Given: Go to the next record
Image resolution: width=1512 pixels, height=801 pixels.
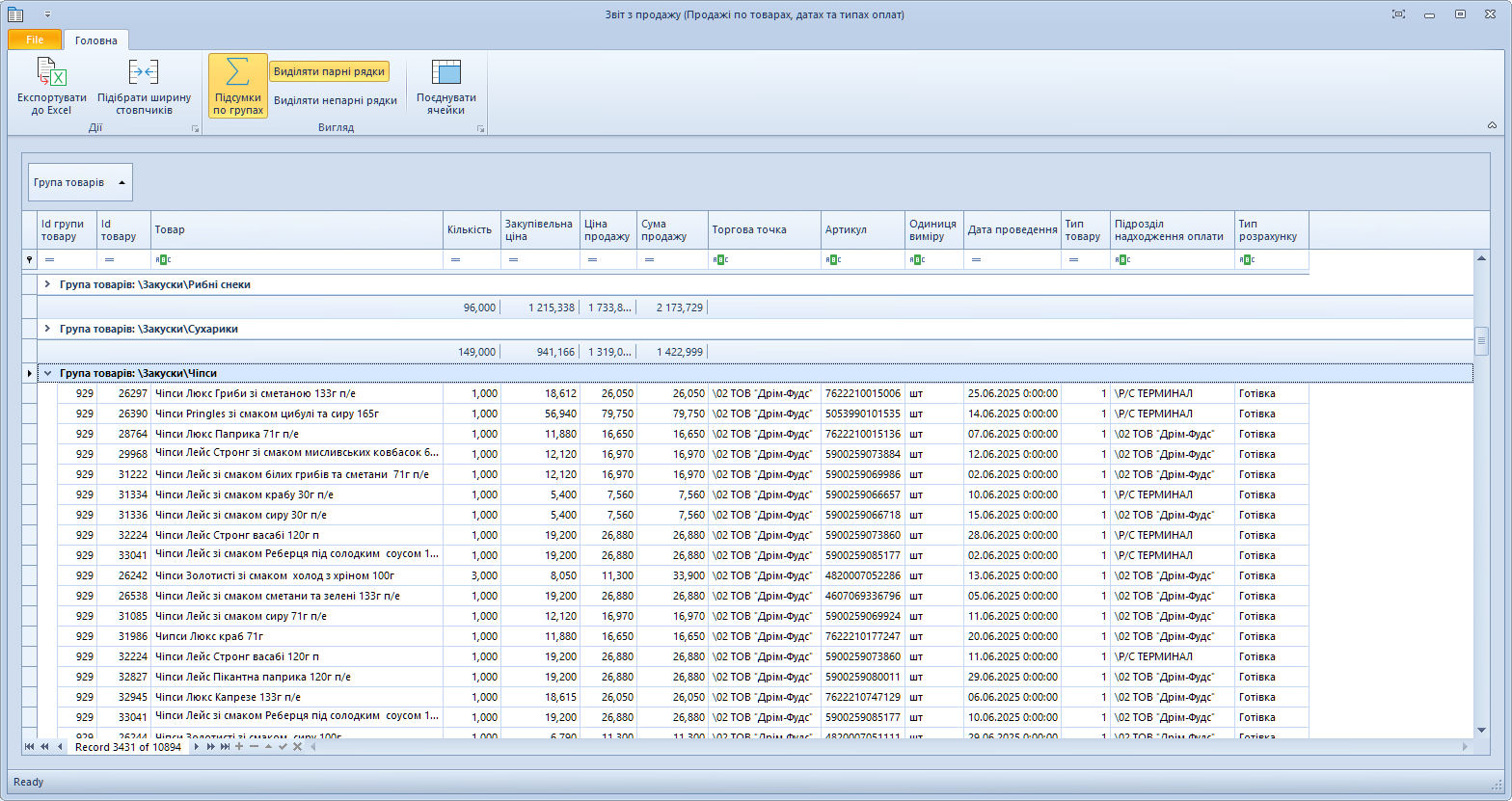Looking at the screenshot, I should click(x=197, y=747).
